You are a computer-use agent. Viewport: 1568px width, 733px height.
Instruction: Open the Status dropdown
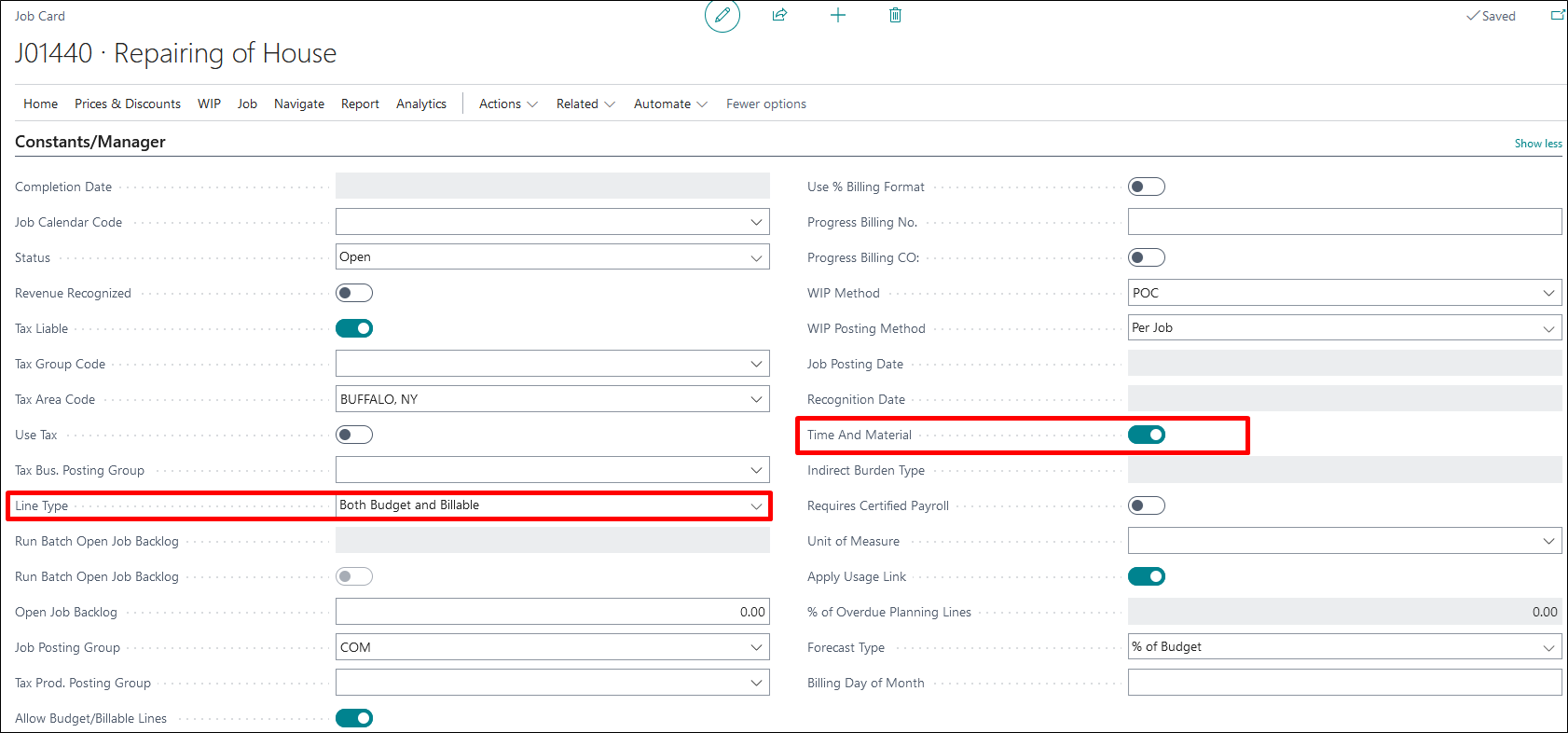click(x=552, y=257)
